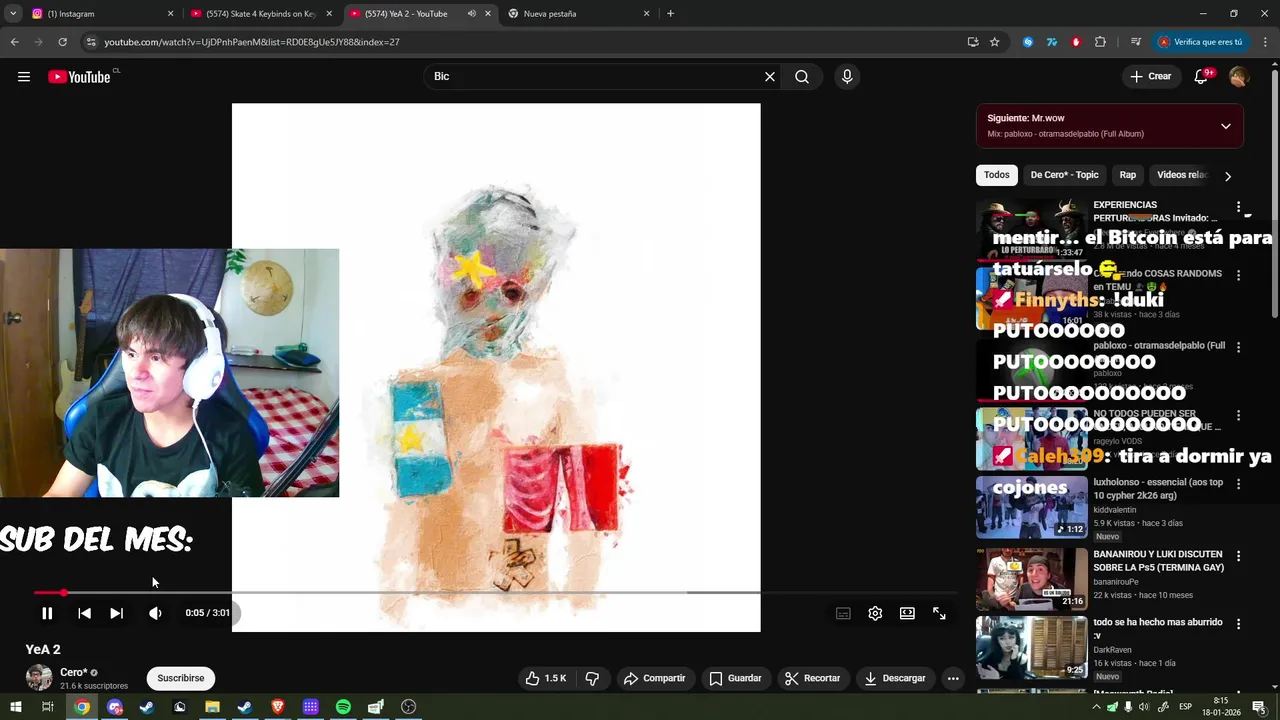Open options for luxholonso essencial video
This screenshot has width=1280, height=720.
pos(1238,484)
